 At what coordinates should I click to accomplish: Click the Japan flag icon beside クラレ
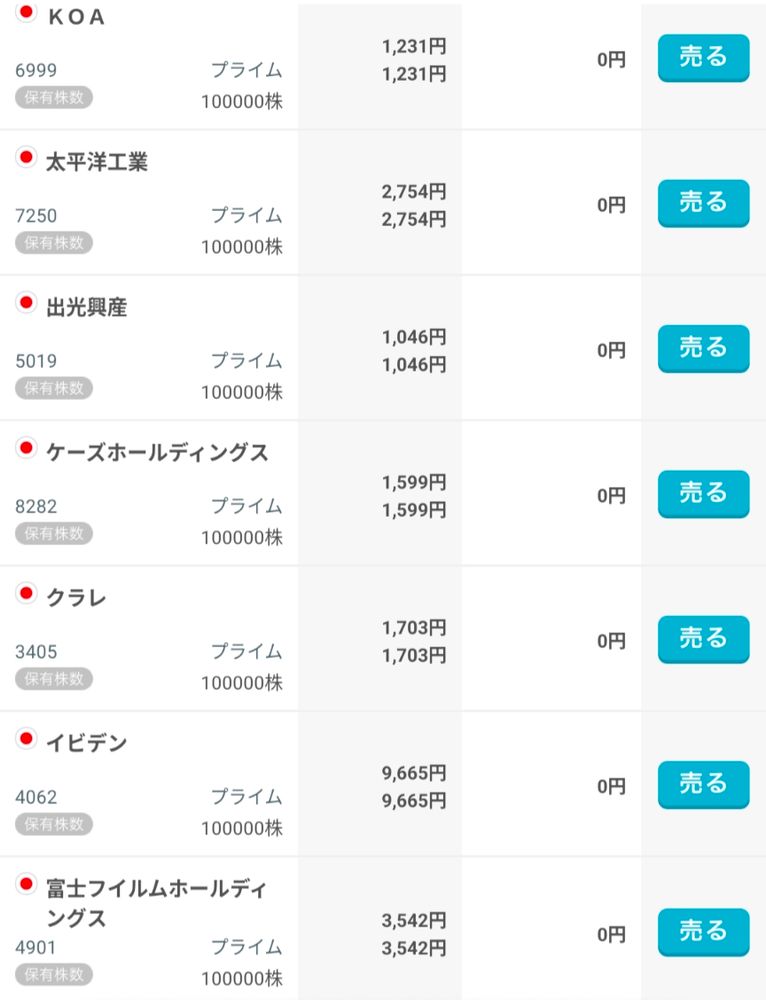point(26,594)
